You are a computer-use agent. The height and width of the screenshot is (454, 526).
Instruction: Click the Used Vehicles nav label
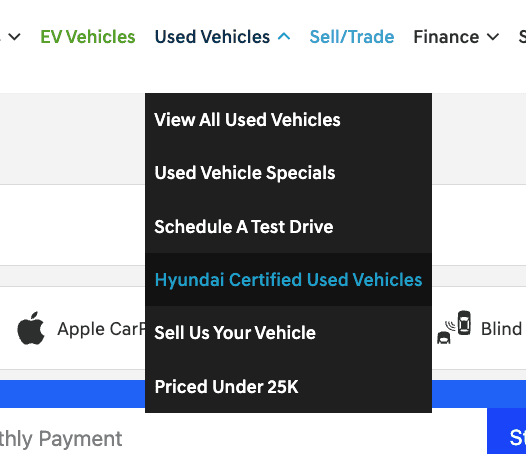212,37
